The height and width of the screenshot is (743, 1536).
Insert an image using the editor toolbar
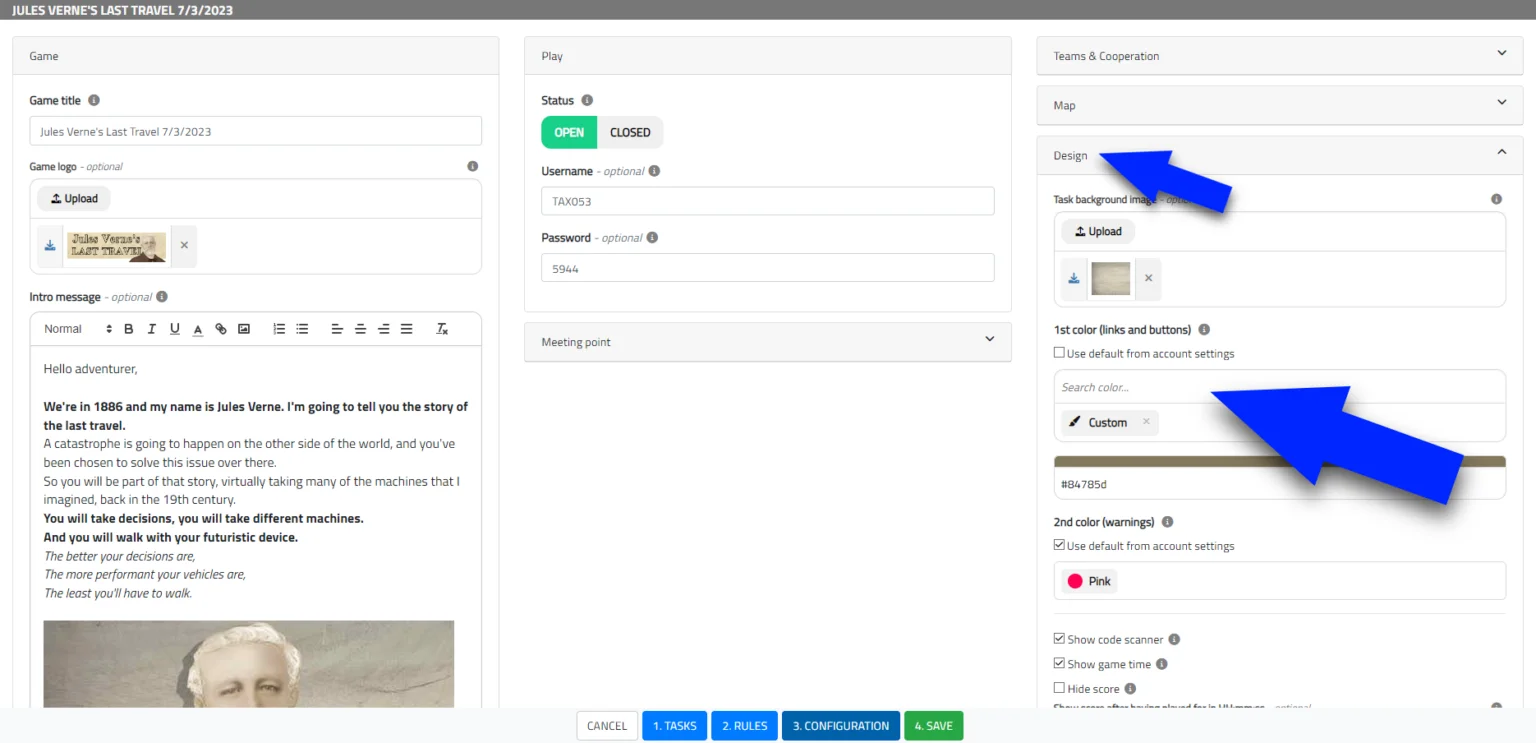[244, 329]
